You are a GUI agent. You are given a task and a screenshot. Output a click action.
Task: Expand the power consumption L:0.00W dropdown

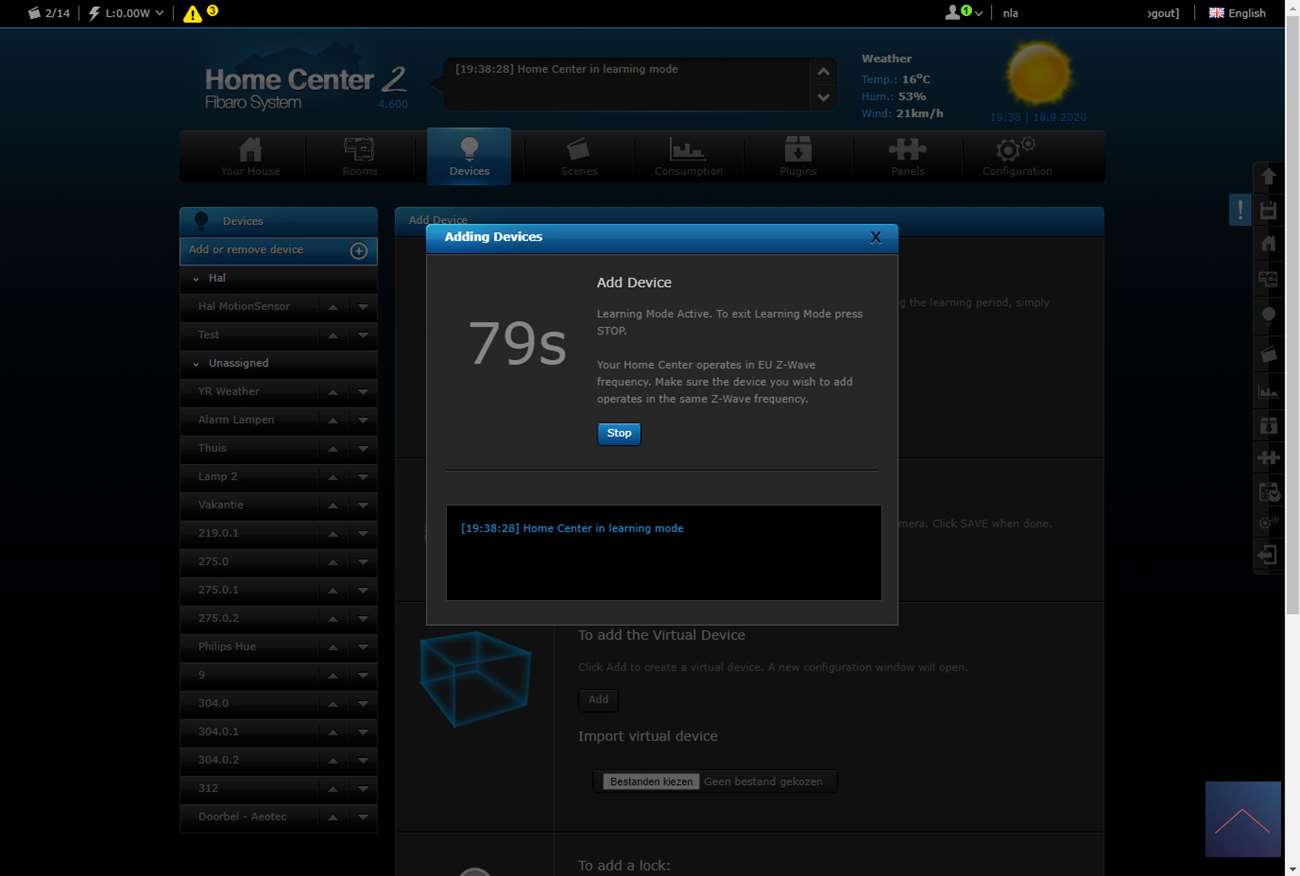click(127, 13)
